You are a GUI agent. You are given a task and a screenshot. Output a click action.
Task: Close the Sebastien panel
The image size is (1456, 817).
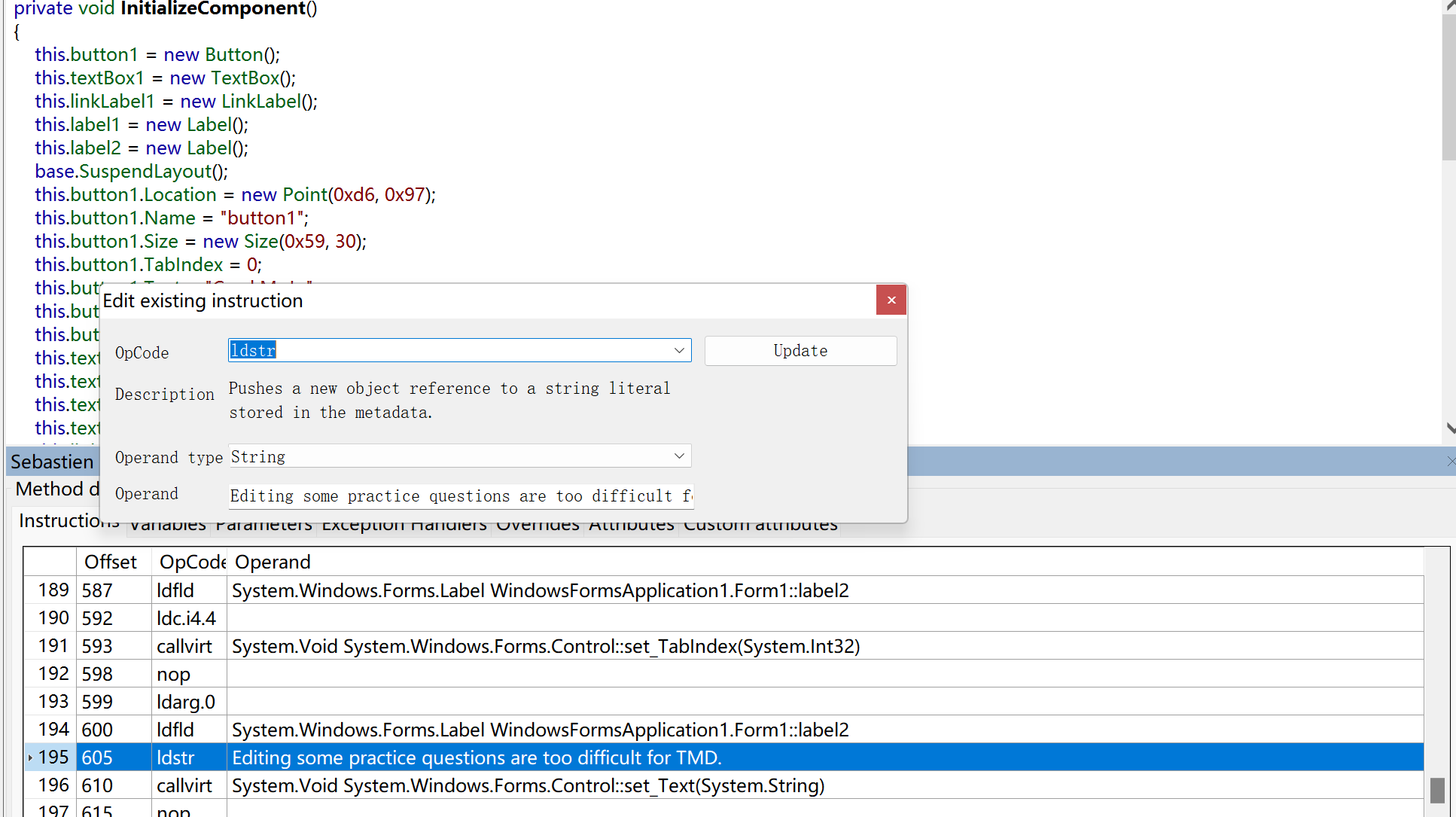[x=1451, y=461]
